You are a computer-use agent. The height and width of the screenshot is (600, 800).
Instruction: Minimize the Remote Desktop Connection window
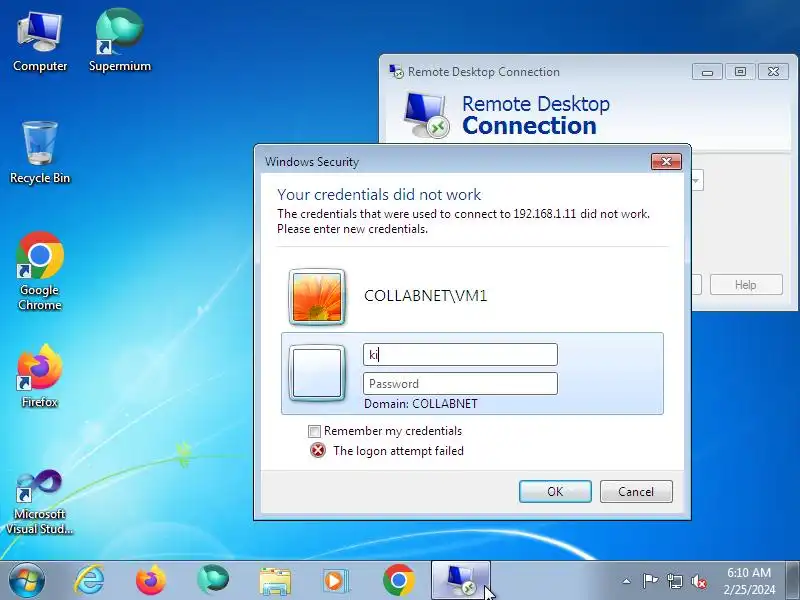707,72
